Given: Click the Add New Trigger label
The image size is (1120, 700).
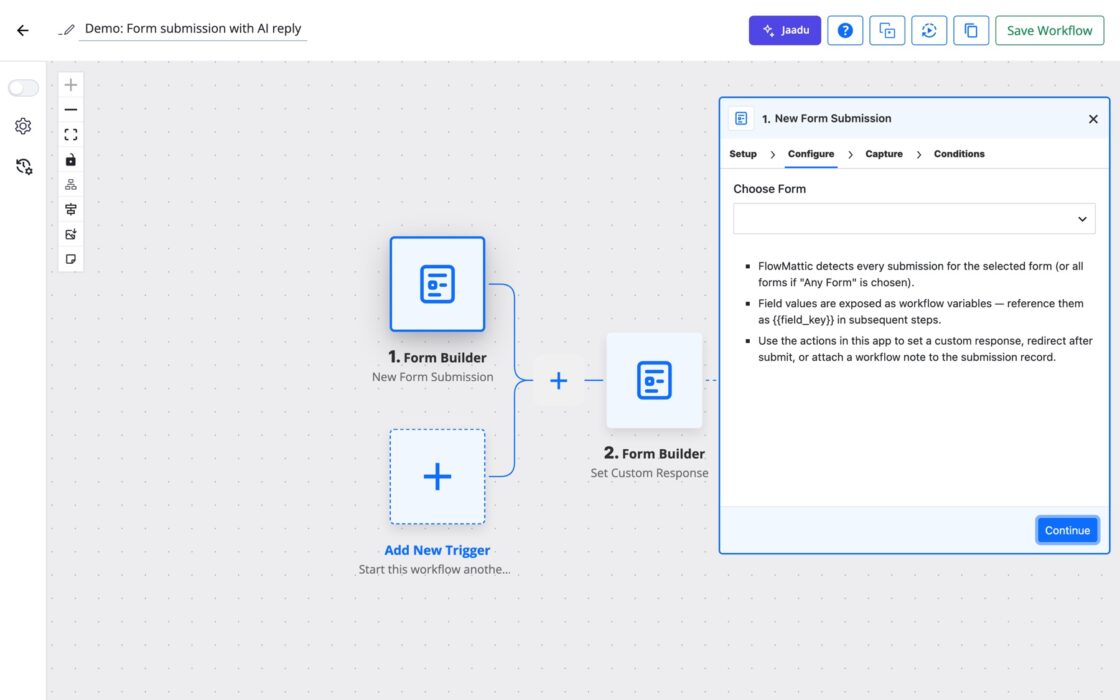Looking at the screenshot, I should point(437,550).
